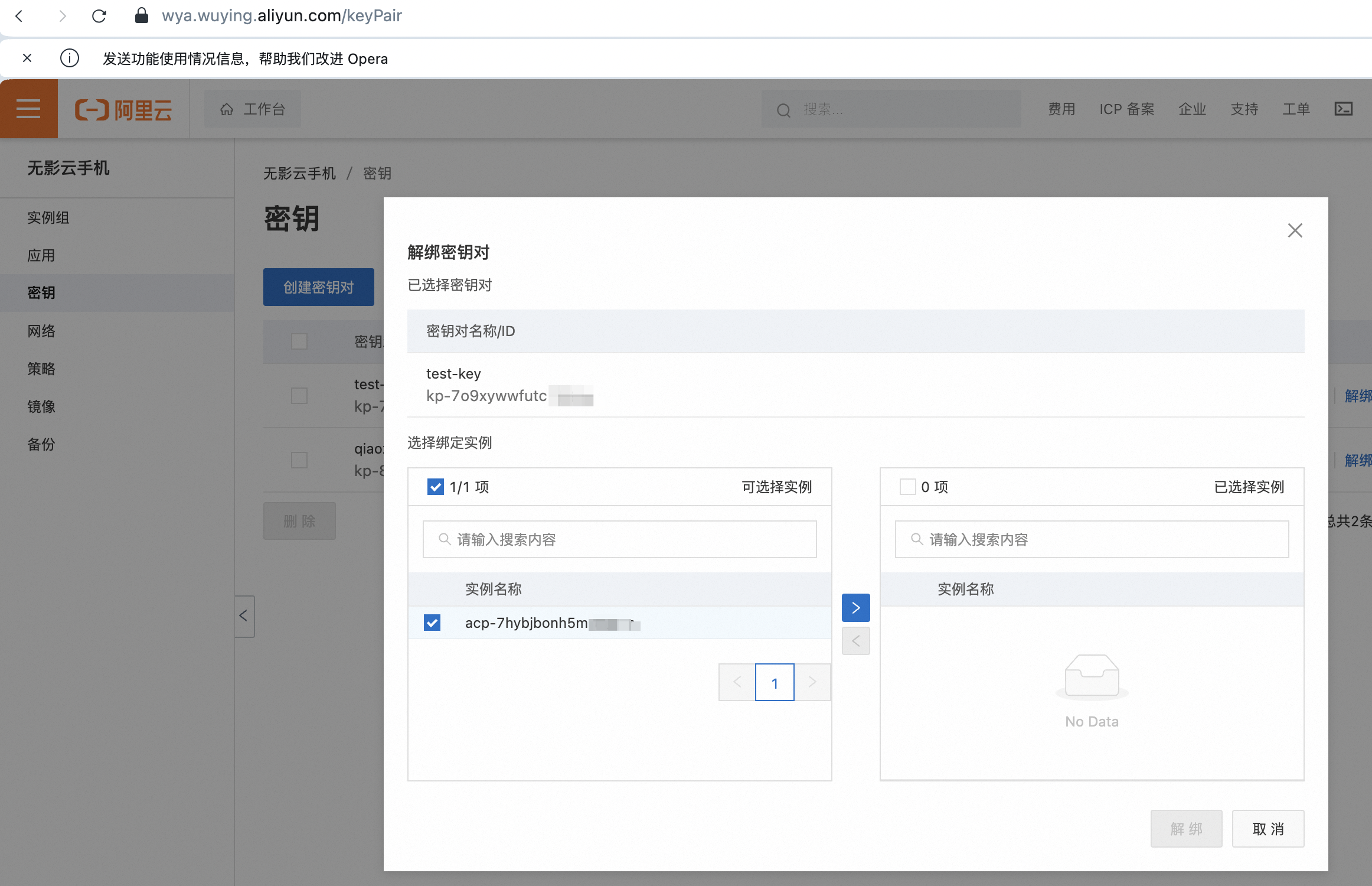Screen dimensions: 1372x886
Task: Uncheck the acp-7hybjbonh5m instance checkbox
Action: click(432, 623)
